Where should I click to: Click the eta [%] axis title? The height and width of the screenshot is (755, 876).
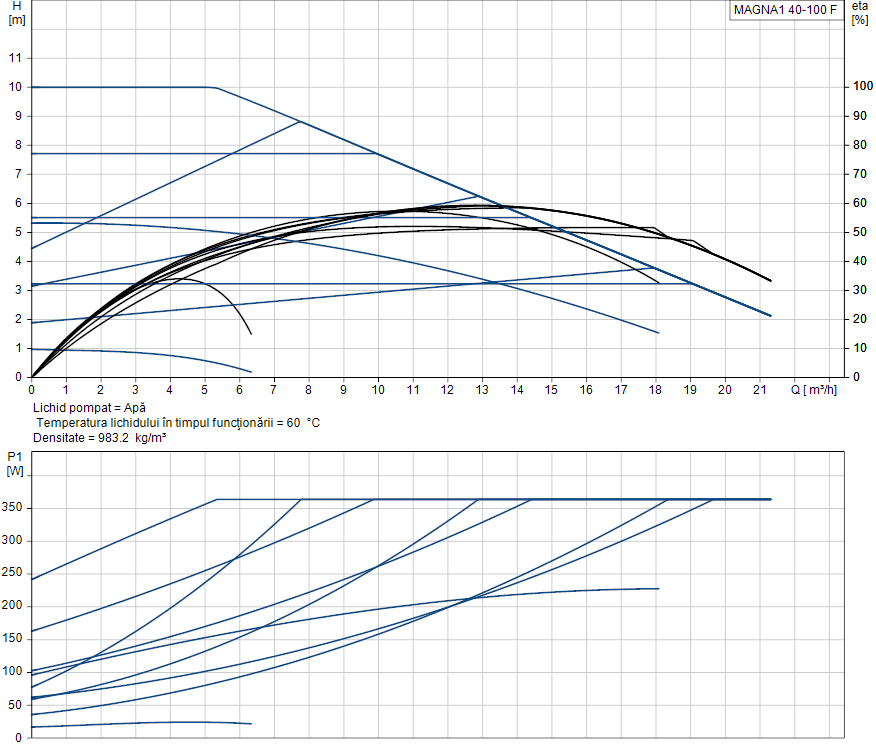tap(859, 13)
